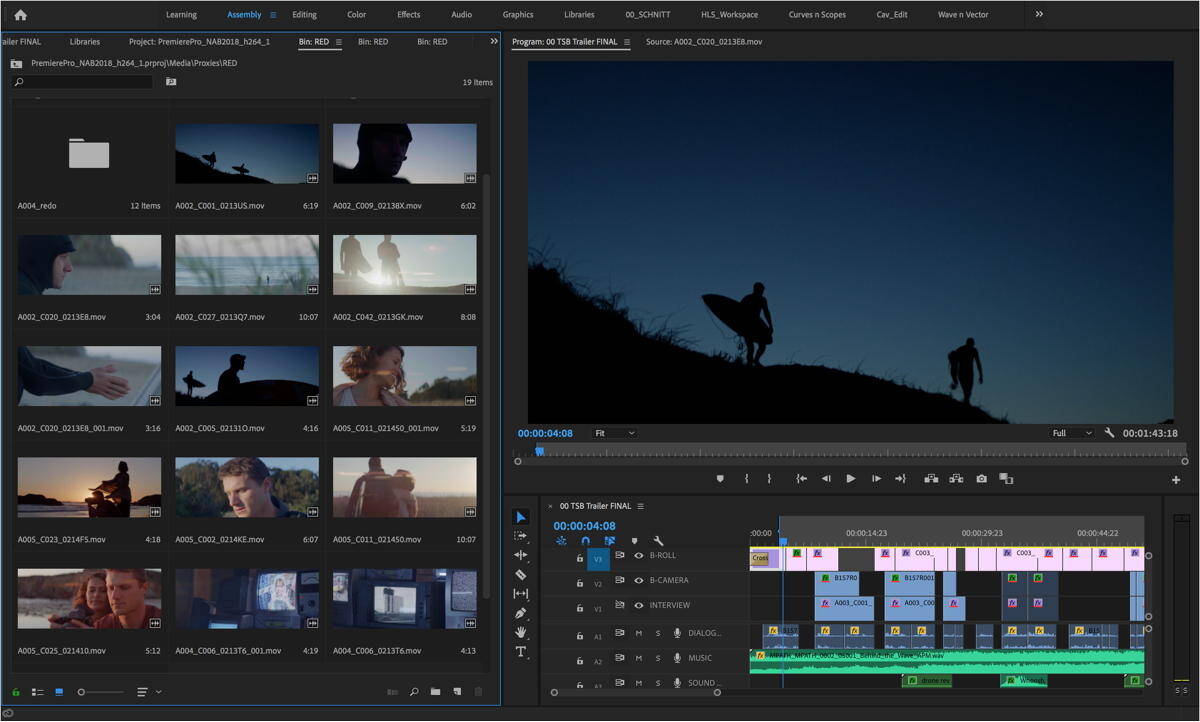The width and height of the screenshot is (1200, 722).
Task: Toggle Snap in timeline
Action: 585,541
